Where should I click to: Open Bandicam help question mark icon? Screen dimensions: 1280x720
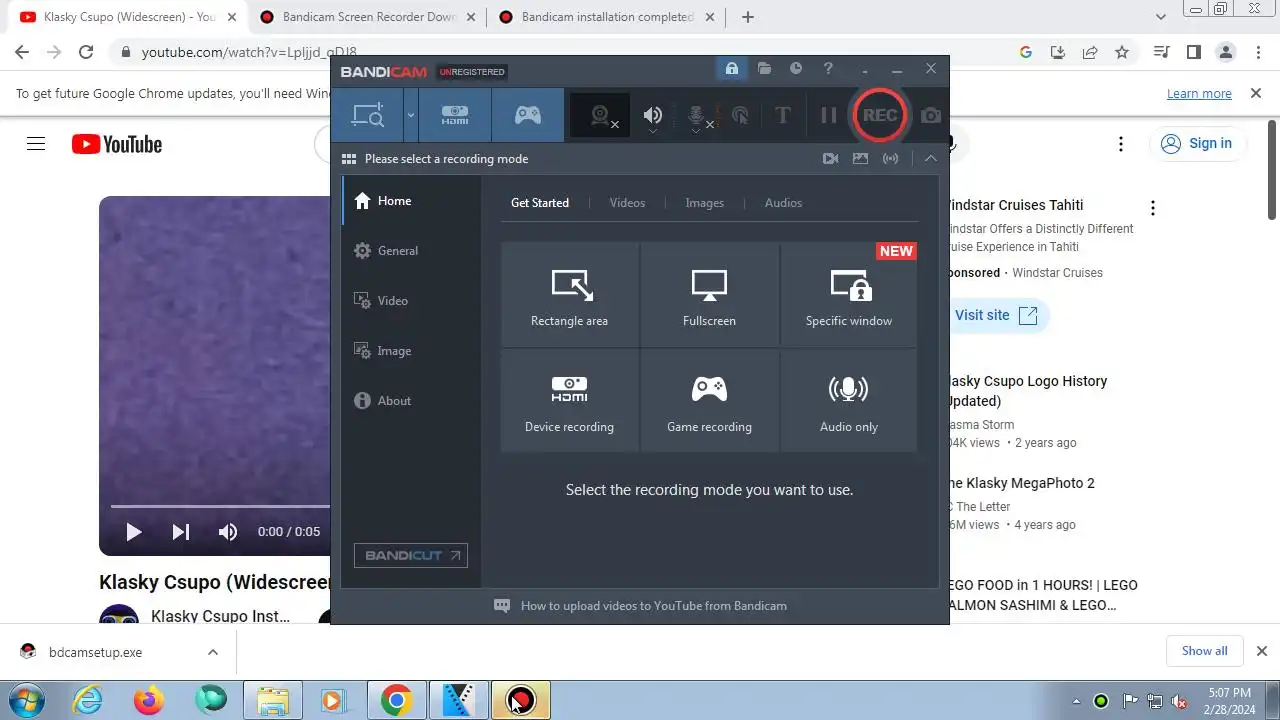(x=828, y=69)
